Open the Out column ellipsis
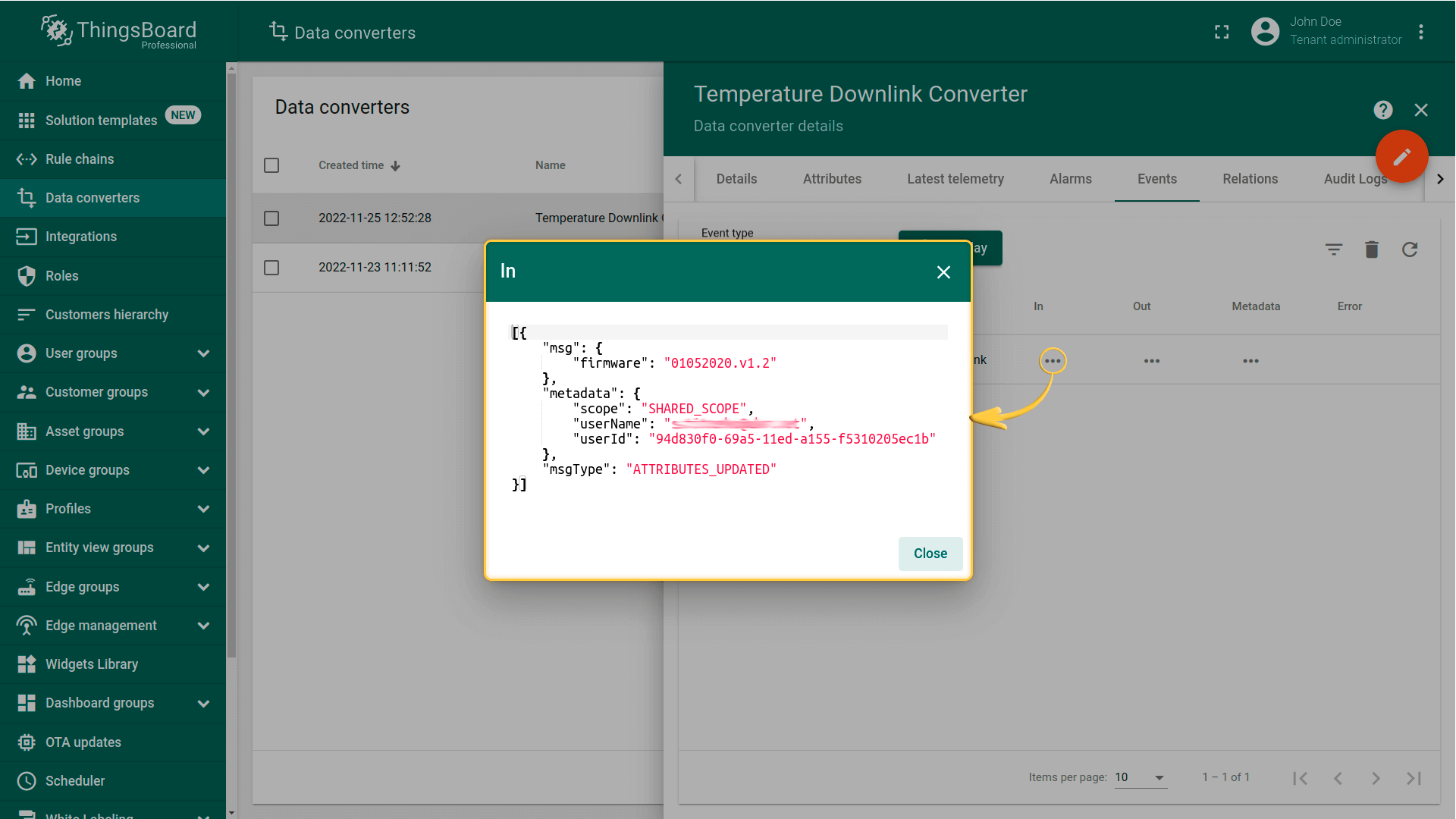The image size is (1456, 819). (x=1152, y=361)
